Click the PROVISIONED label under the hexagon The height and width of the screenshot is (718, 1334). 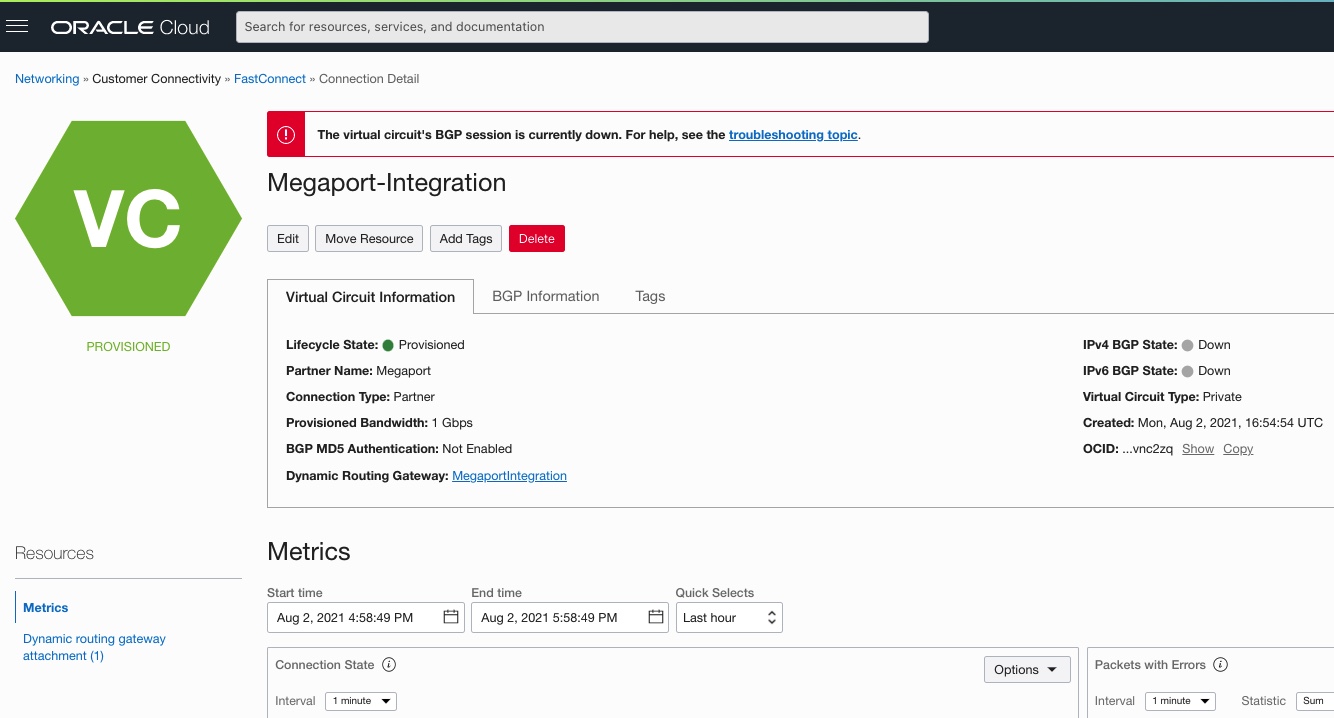click(128, 347)
